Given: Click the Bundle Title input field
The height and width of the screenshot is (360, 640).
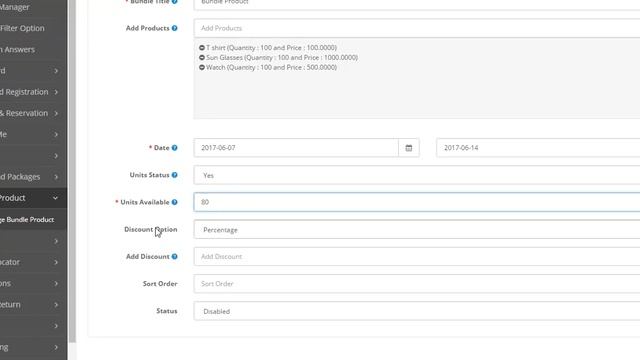Looking at the screenshot, I should point(417,3).
